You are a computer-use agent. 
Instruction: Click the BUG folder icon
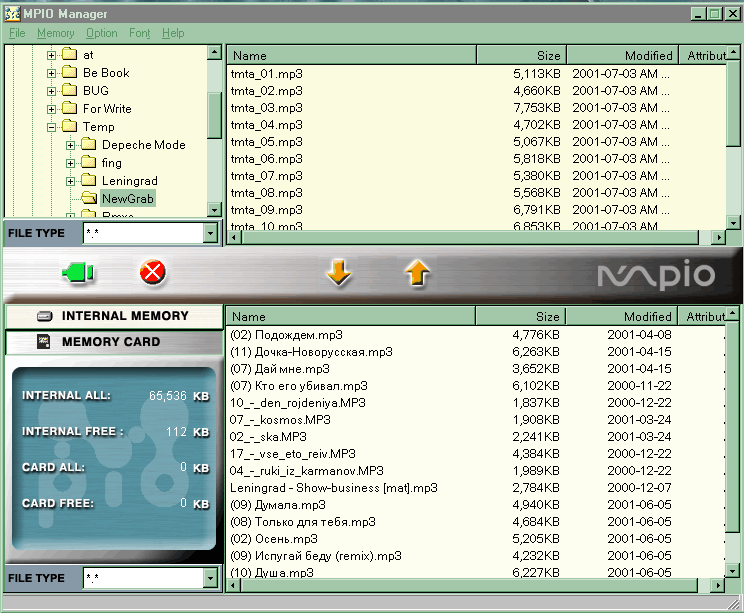70,90
